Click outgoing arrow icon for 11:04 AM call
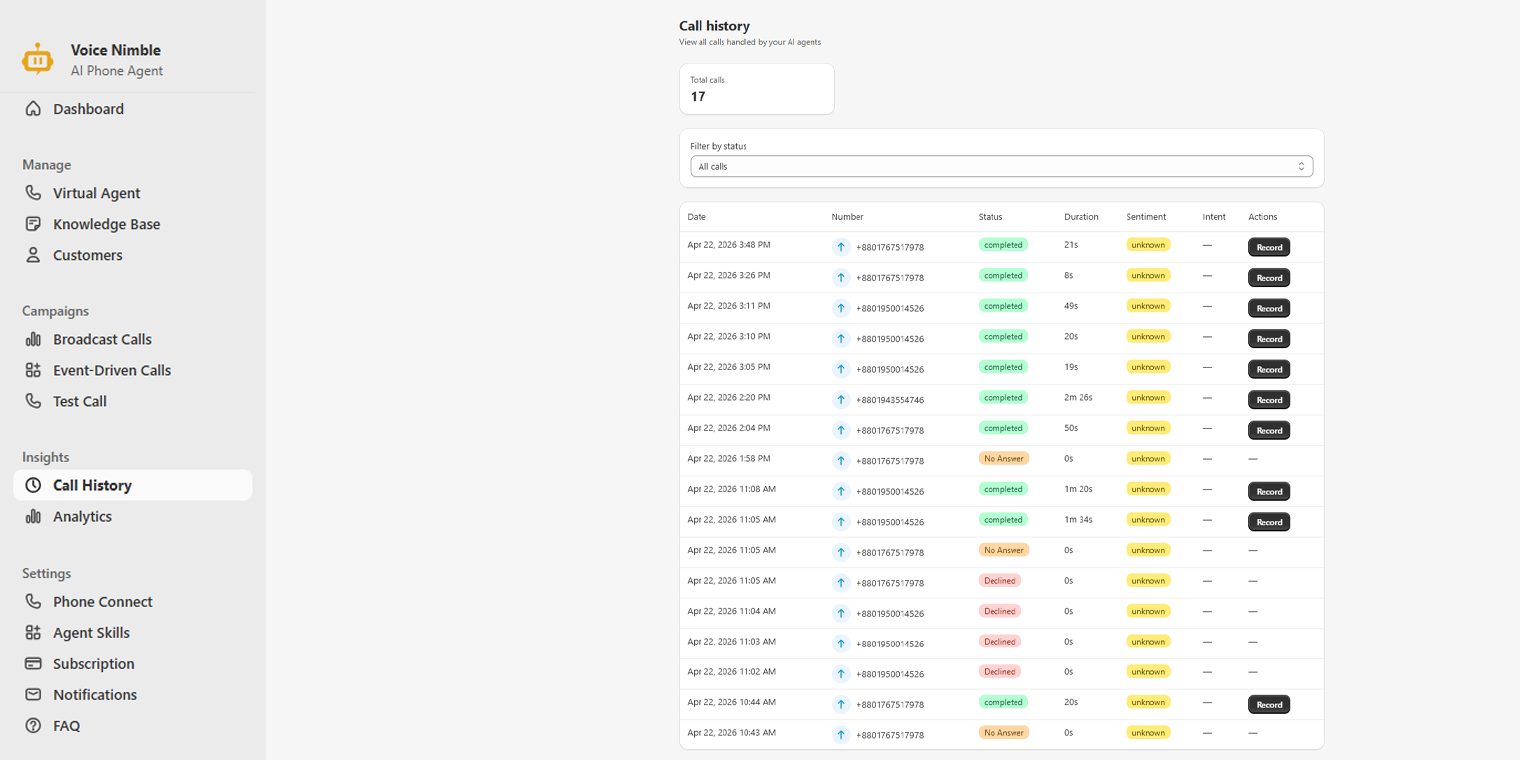This screenshot has width=1520, height=760. click(x=841, y=613)
